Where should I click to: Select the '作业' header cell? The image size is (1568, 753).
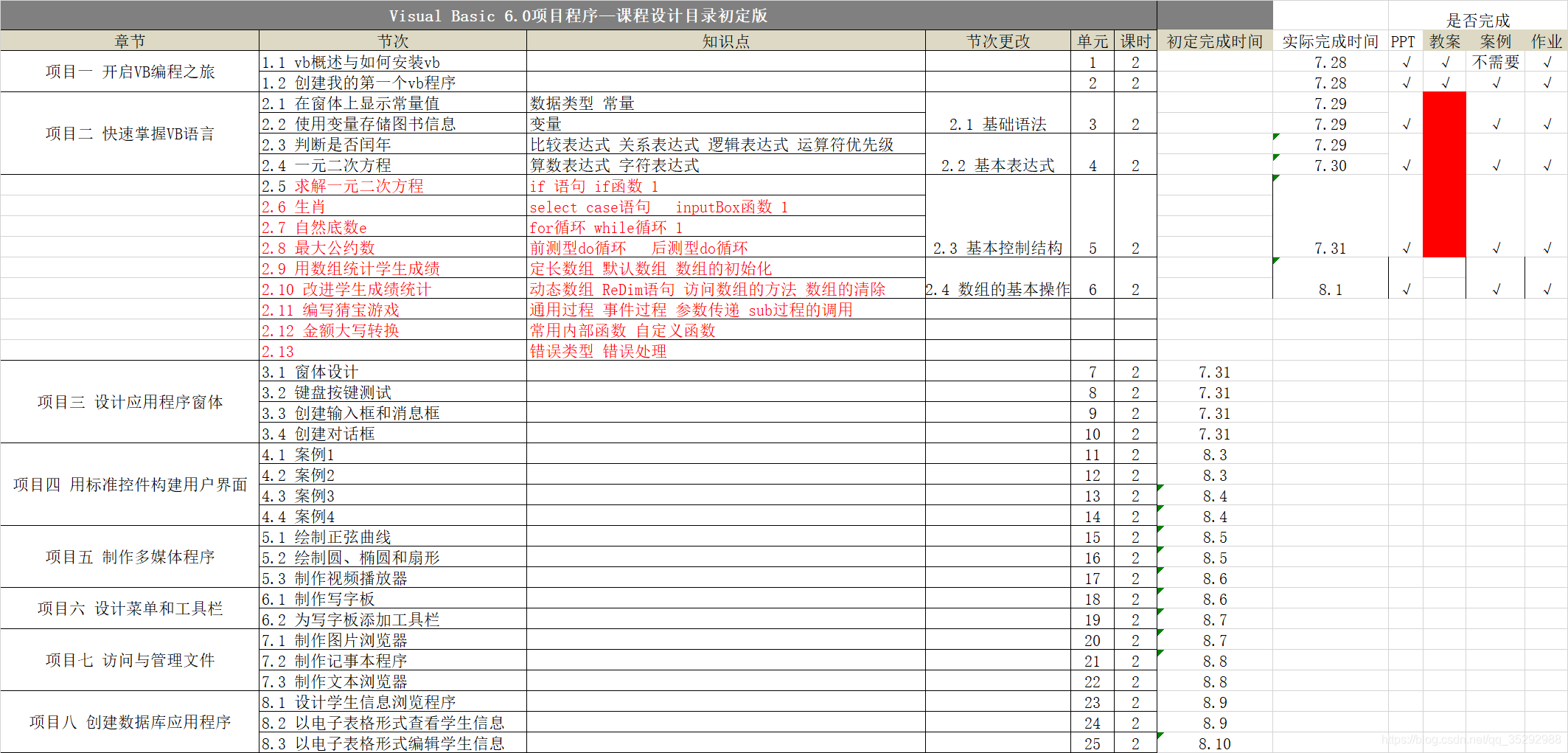[x=1546, y=41]
